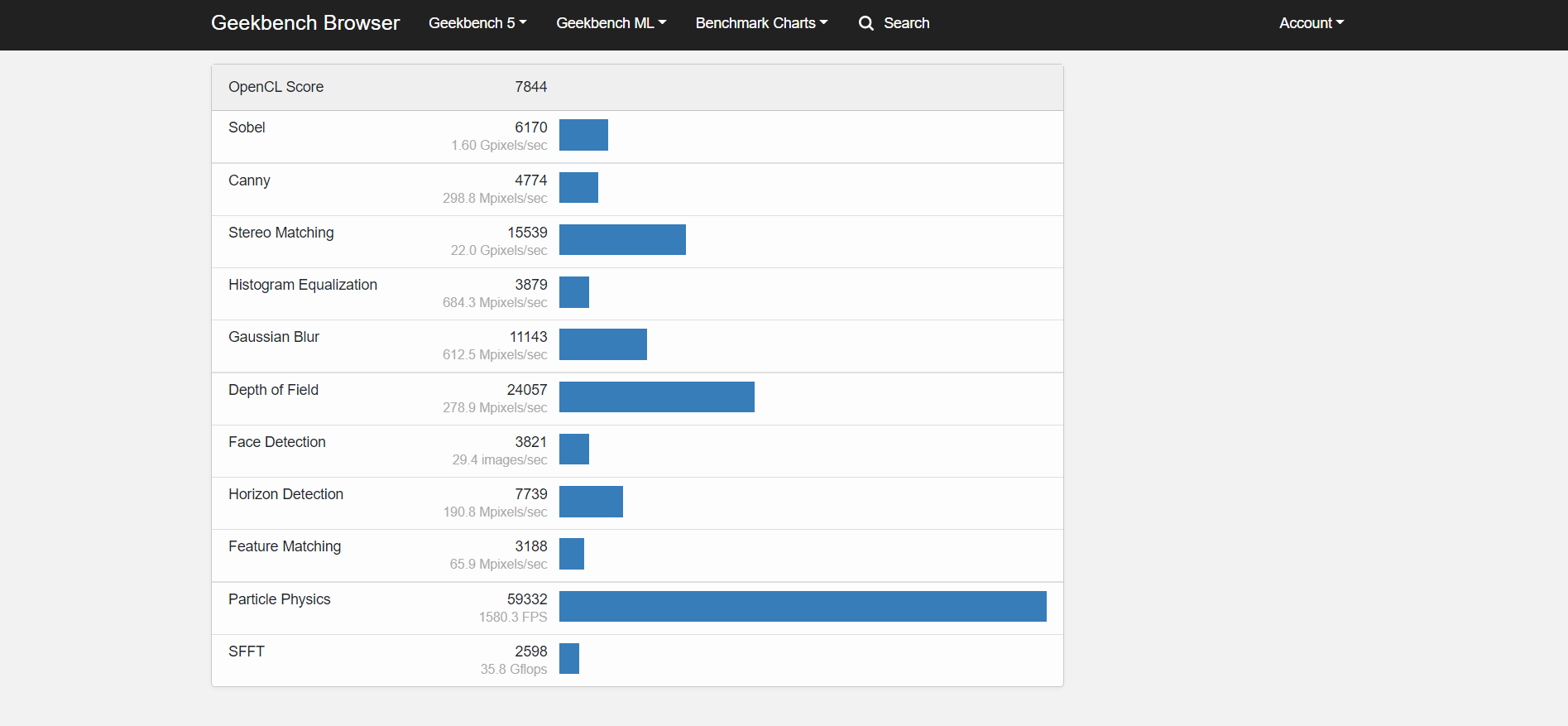Select the Gaussian Blur bar
The image size is (1568, 726).
pos(603,344)
